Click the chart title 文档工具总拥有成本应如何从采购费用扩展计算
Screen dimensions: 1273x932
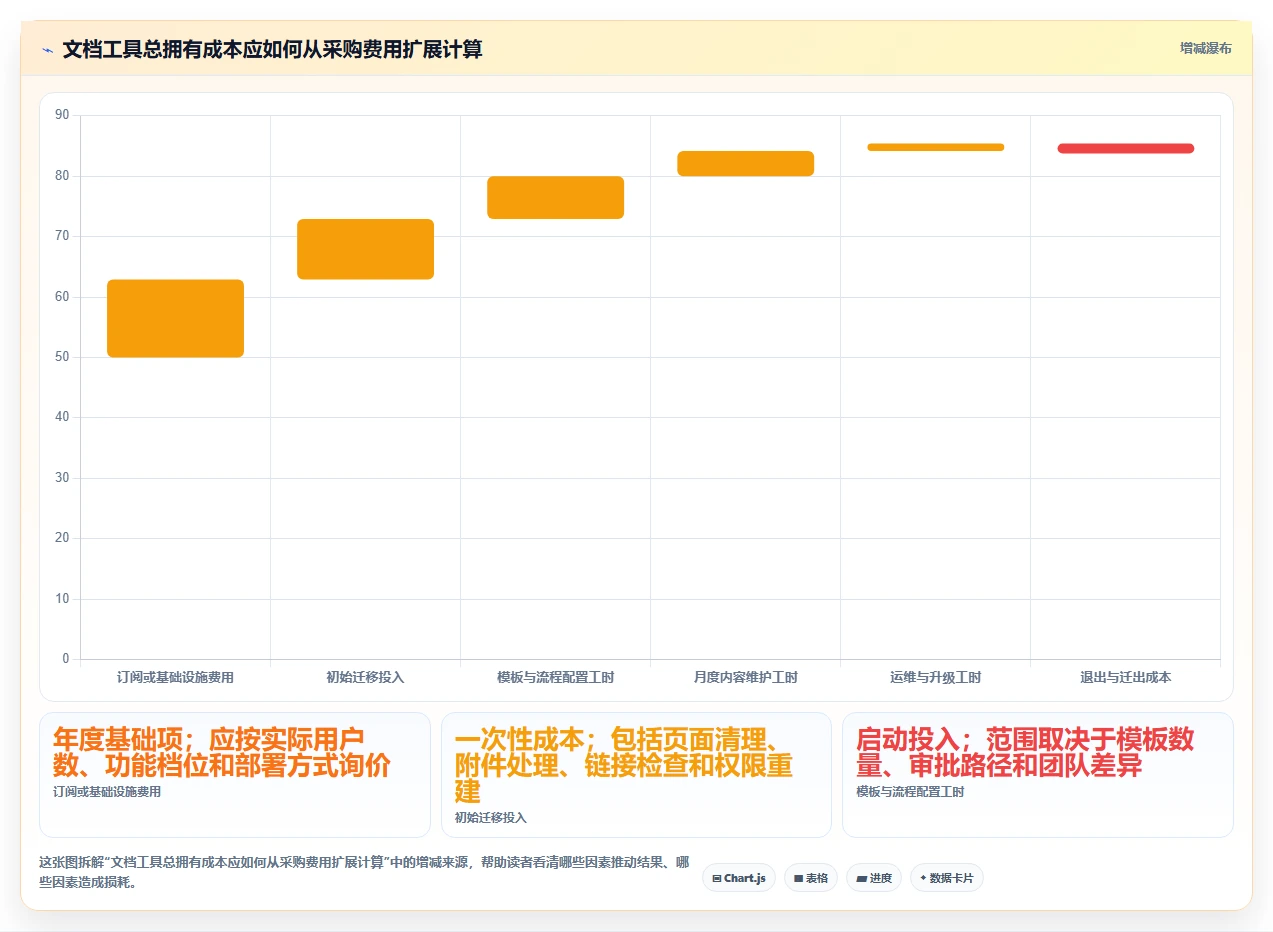[x=272, y=49]
